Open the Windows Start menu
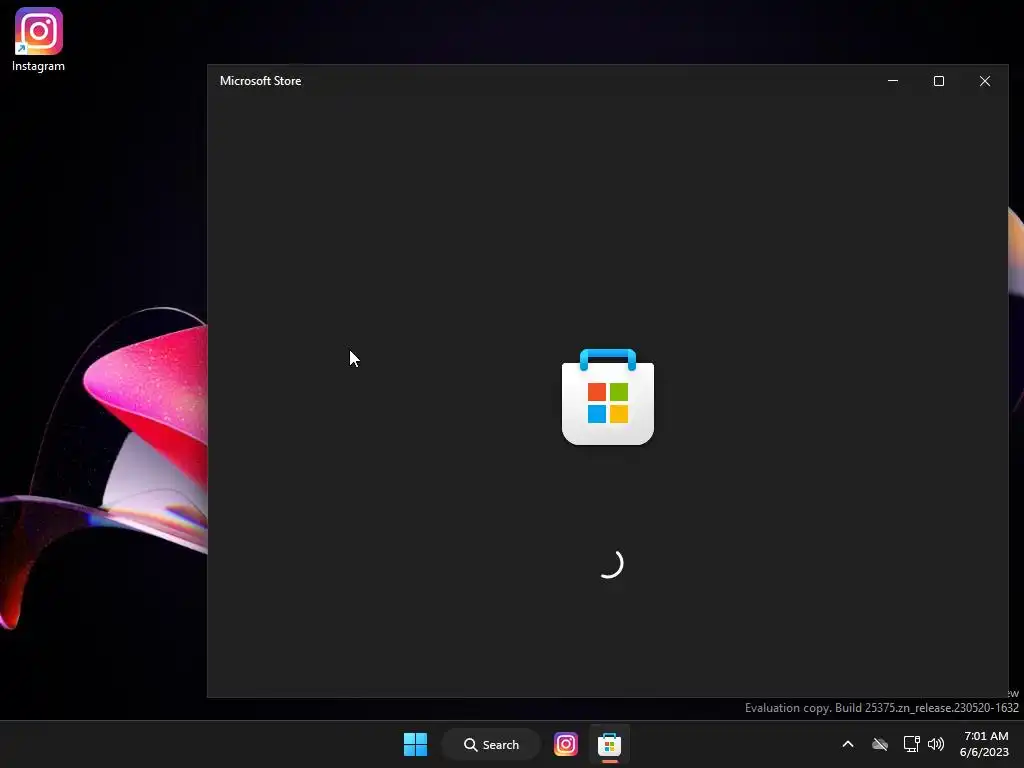The width and height of the screenshot is (1024, 768). click(415, 744)
